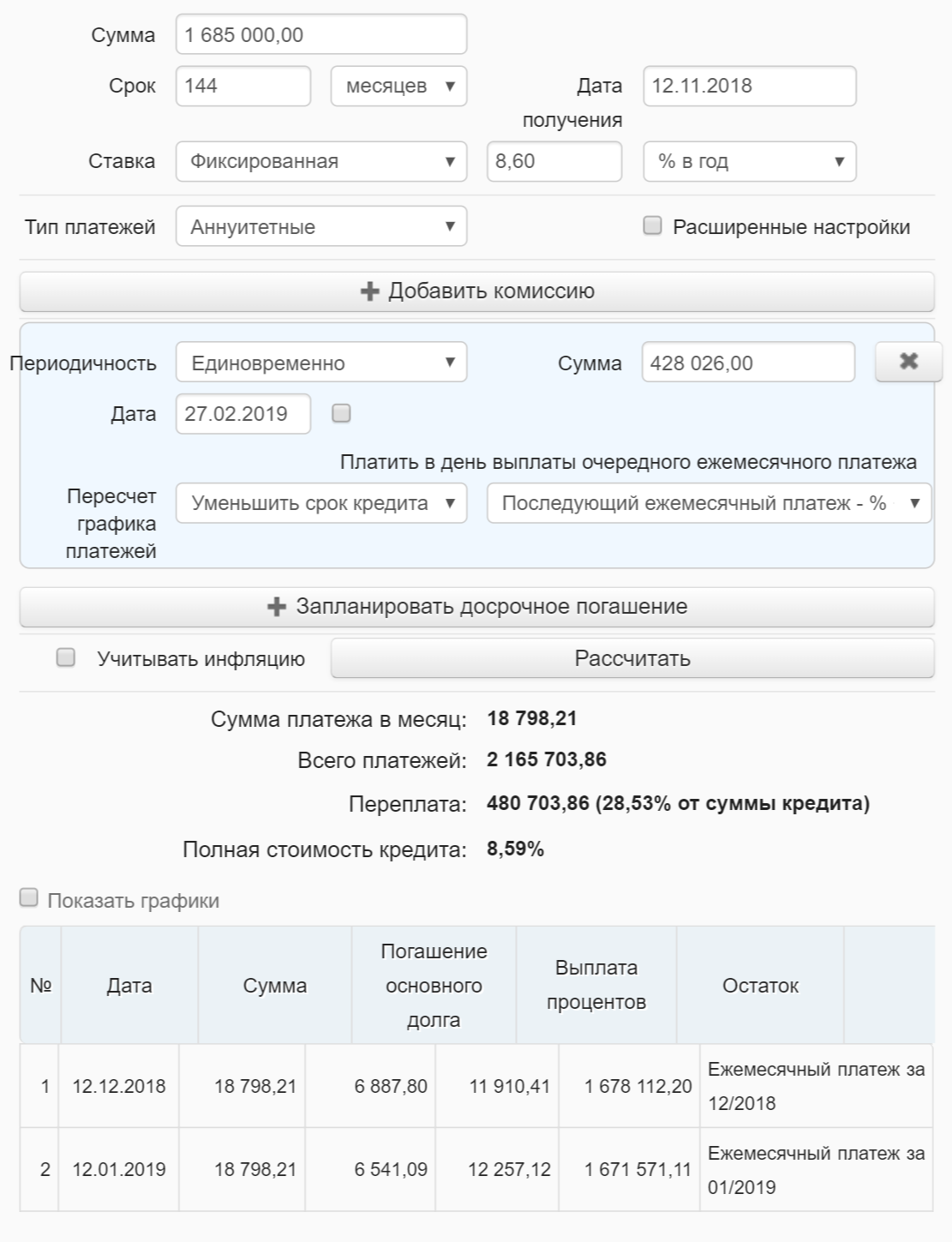Click date cell 12.12.2018

[x=119, y=1086]
